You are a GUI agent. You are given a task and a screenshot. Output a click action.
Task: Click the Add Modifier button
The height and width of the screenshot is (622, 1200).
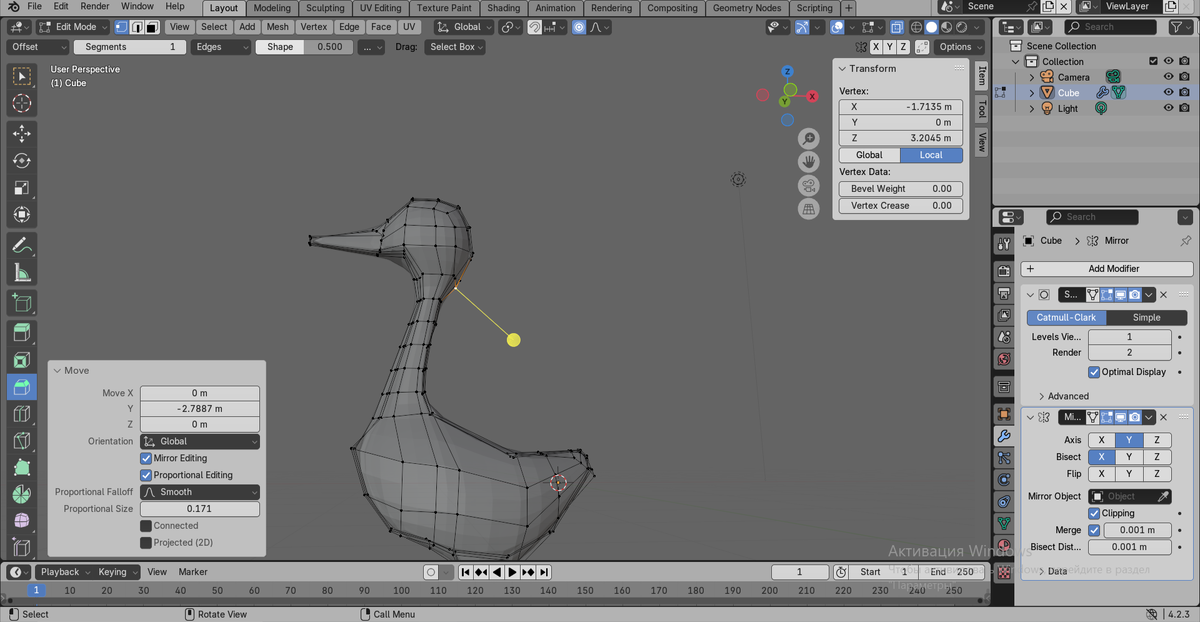(x=1107, y=269)
